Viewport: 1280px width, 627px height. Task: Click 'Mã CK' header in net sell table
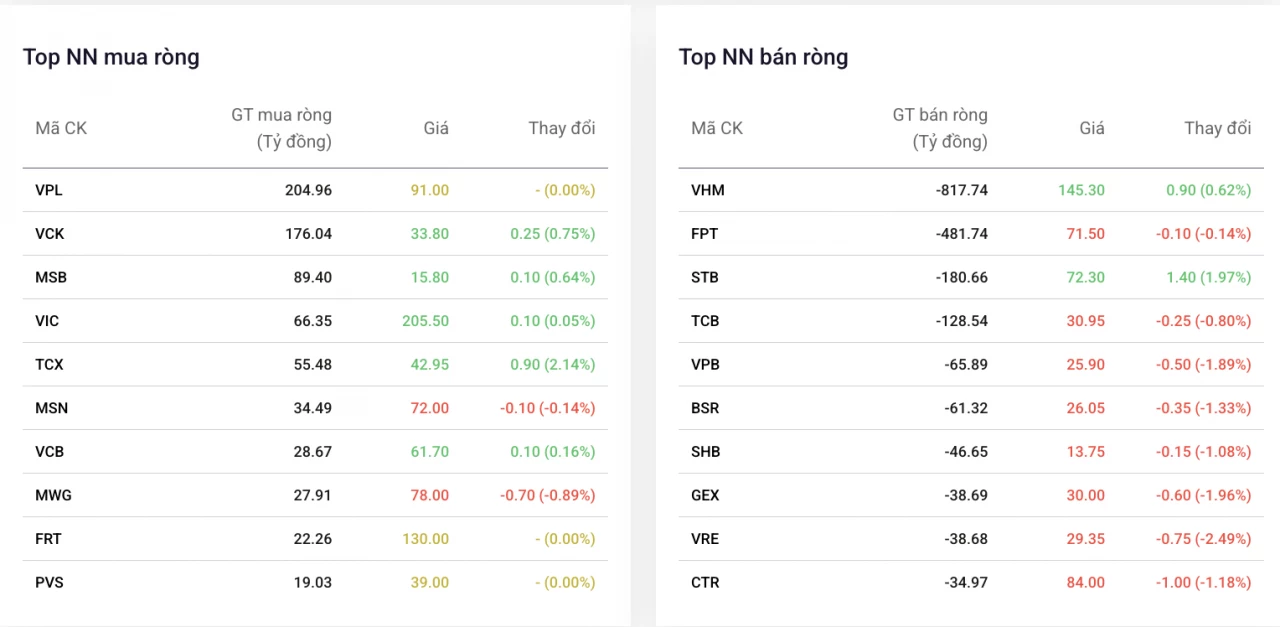point(717,128)
